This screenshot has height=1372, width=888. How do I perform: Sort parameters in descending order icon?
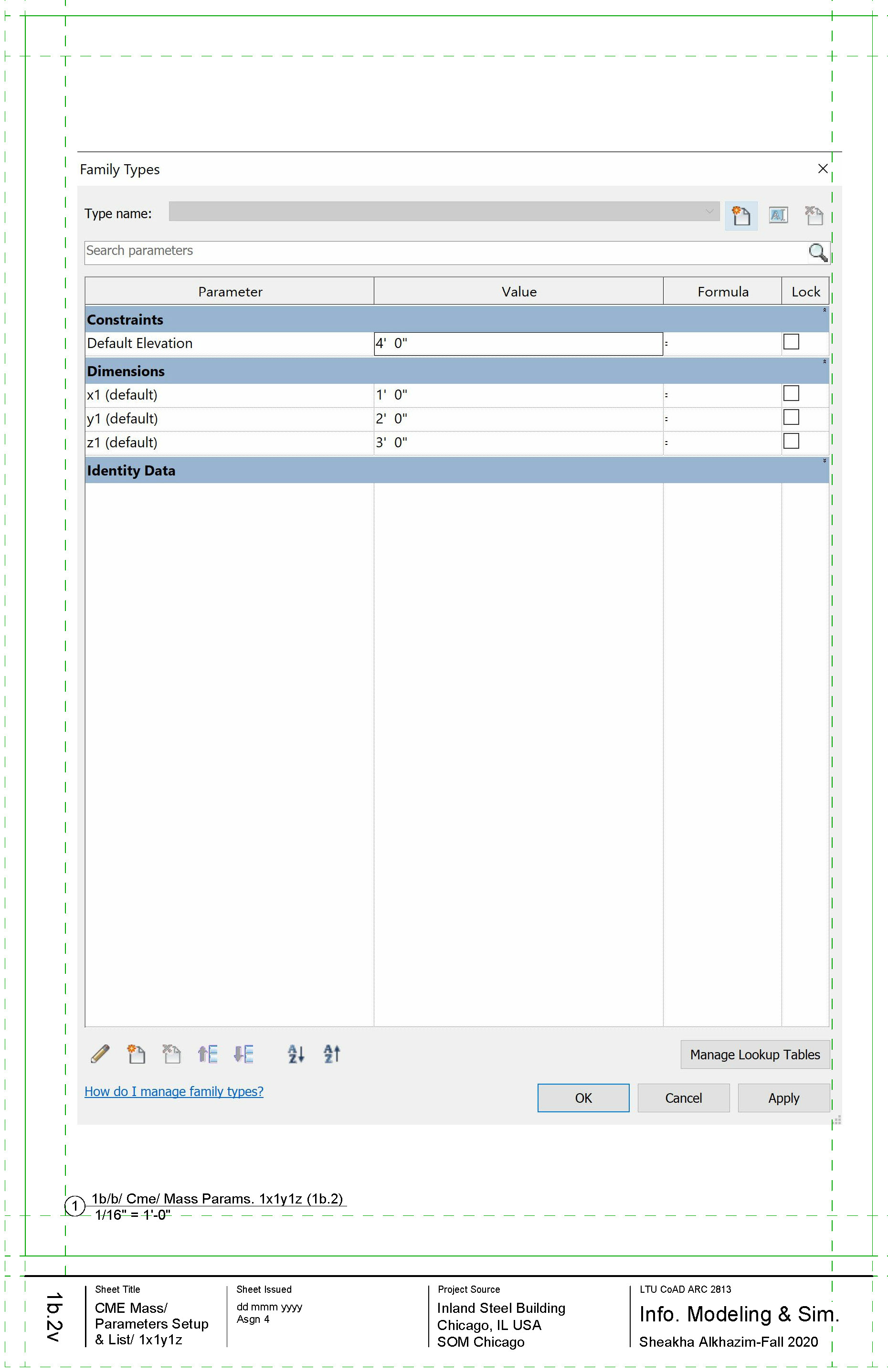coord(331,1054)
